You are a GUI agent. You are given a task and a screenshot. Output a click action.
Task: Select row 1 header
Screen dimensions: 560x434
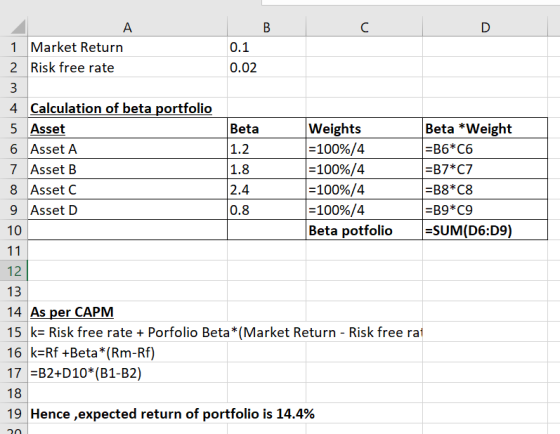pos(14,47)
